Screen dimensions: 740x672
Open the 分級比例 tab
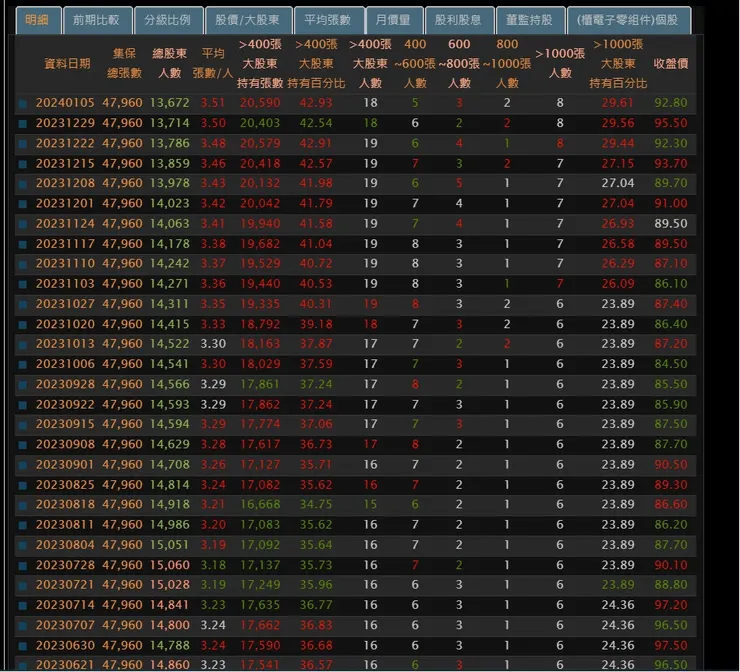pos(168,20)
